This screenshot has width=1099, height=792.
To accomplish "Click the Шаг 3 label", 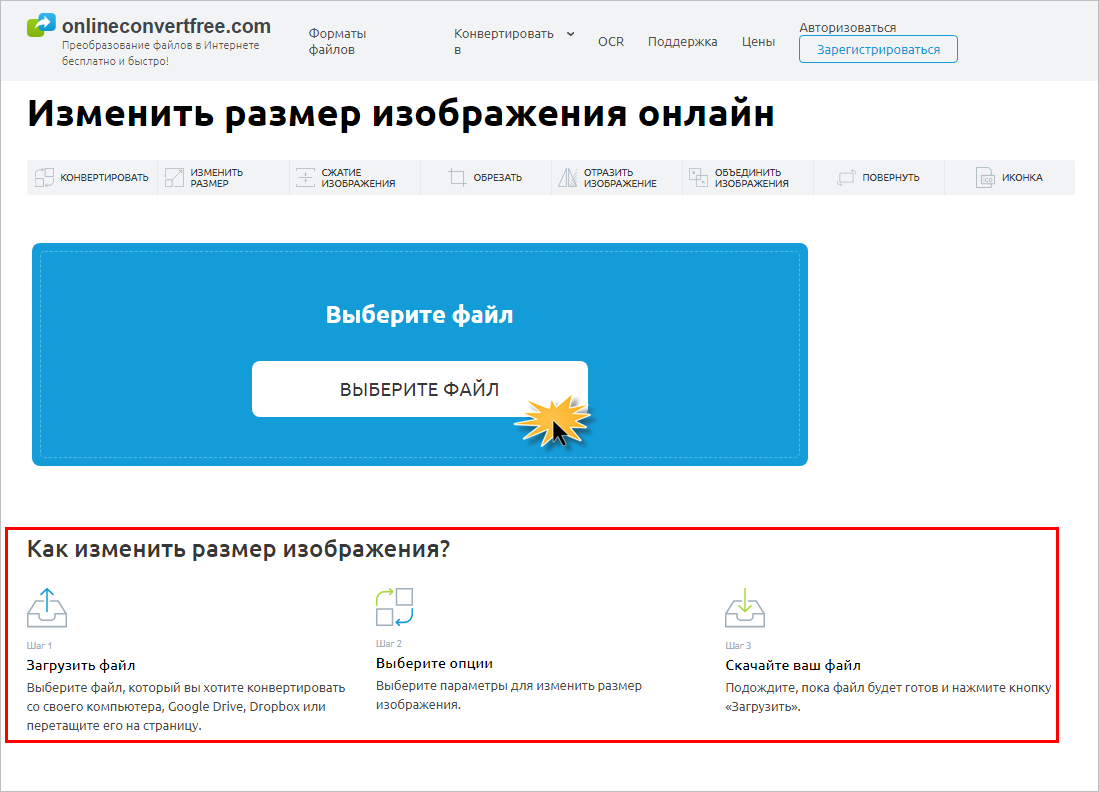I will [x=738, y=646].
